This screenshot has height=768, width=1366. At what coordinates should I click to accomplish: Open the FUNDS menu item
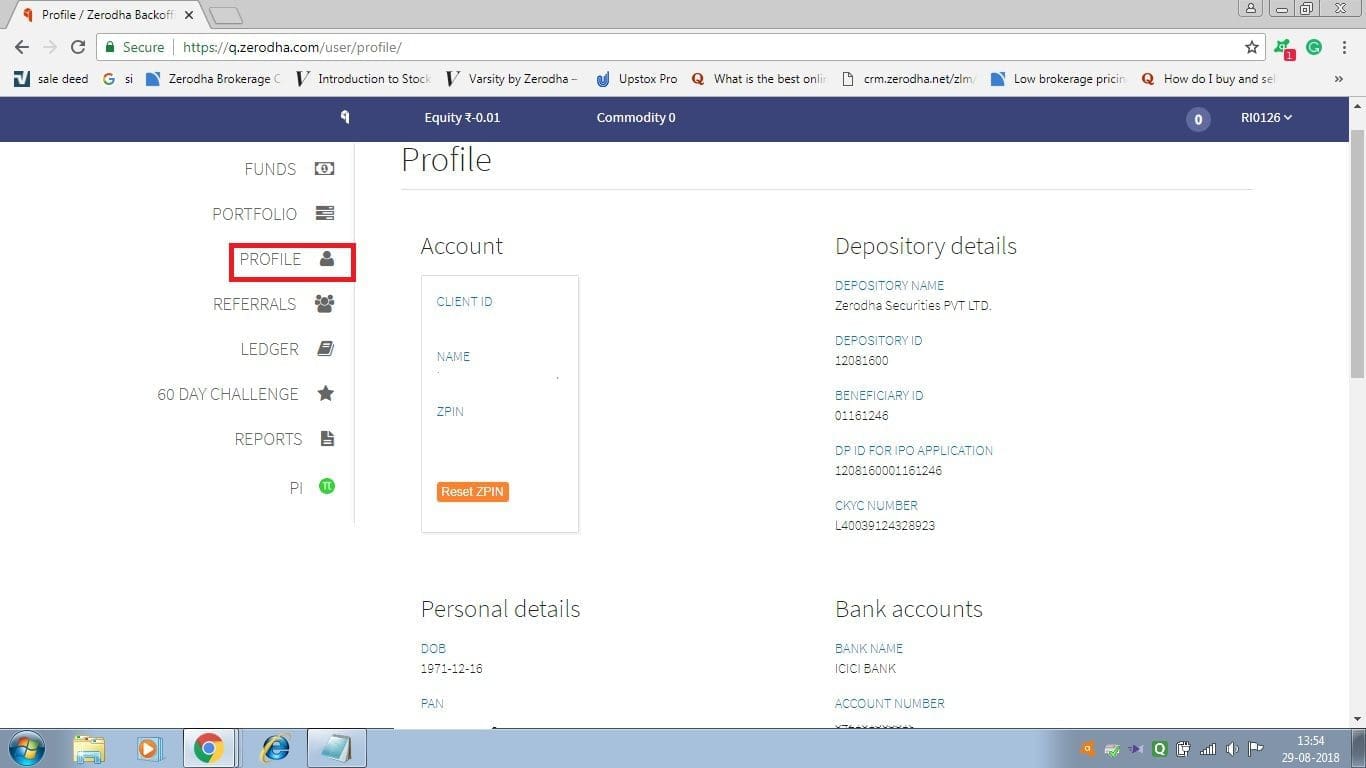pos(270,169)
